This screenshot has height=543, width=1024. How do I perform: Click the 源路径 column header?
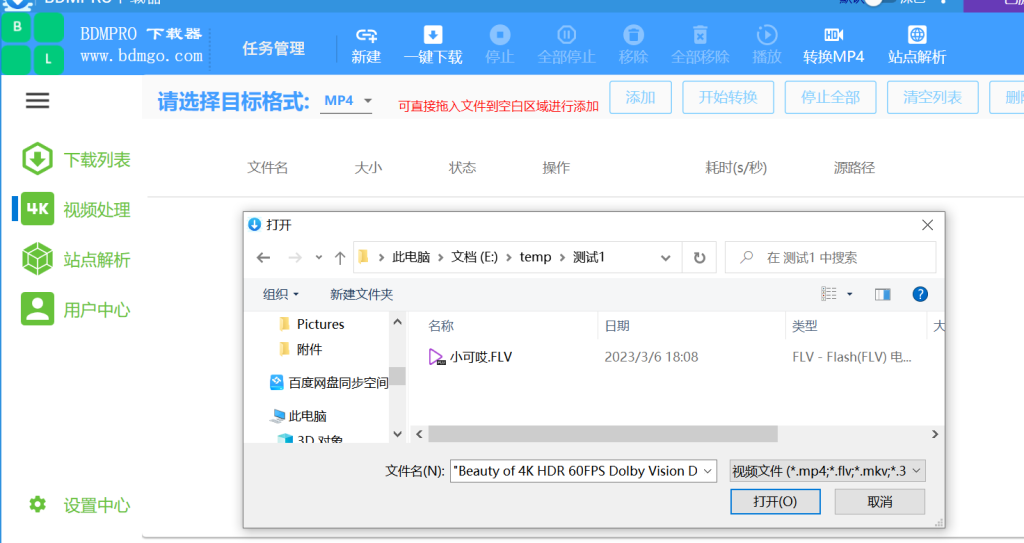point(854,168)
